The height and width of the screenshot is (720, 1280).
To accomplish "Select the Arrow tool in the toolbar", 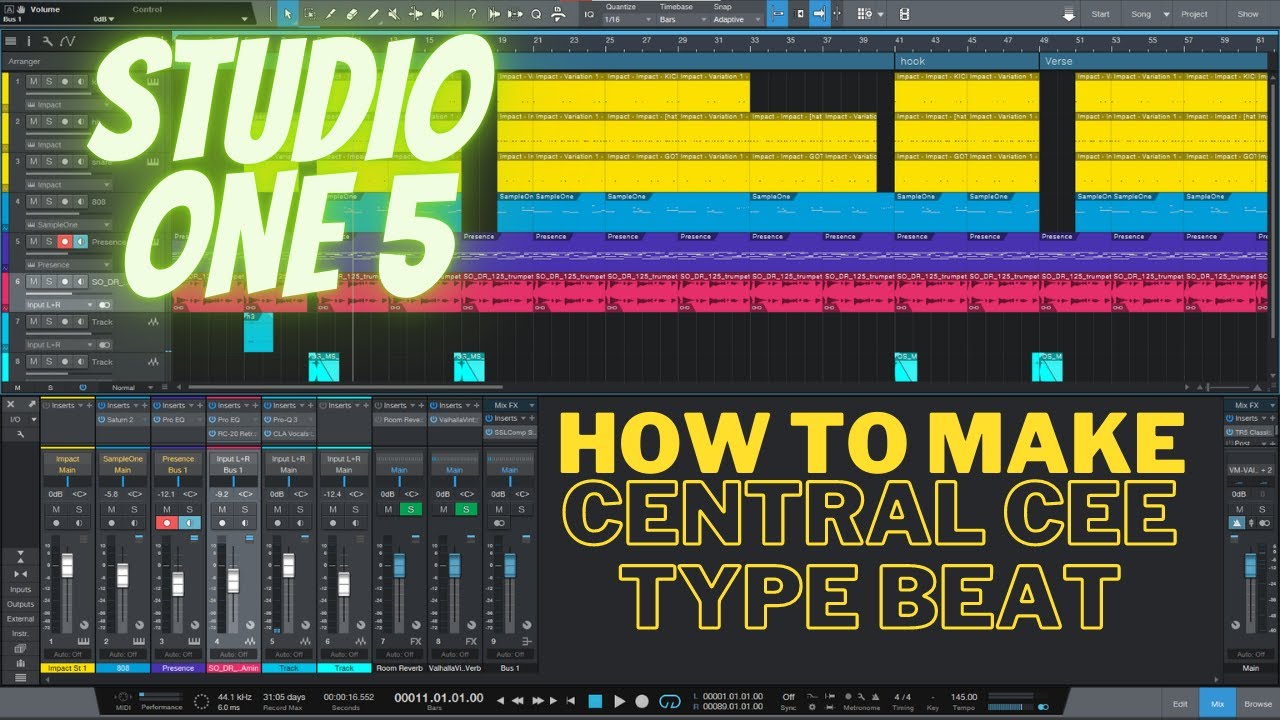I will point(288,14).
